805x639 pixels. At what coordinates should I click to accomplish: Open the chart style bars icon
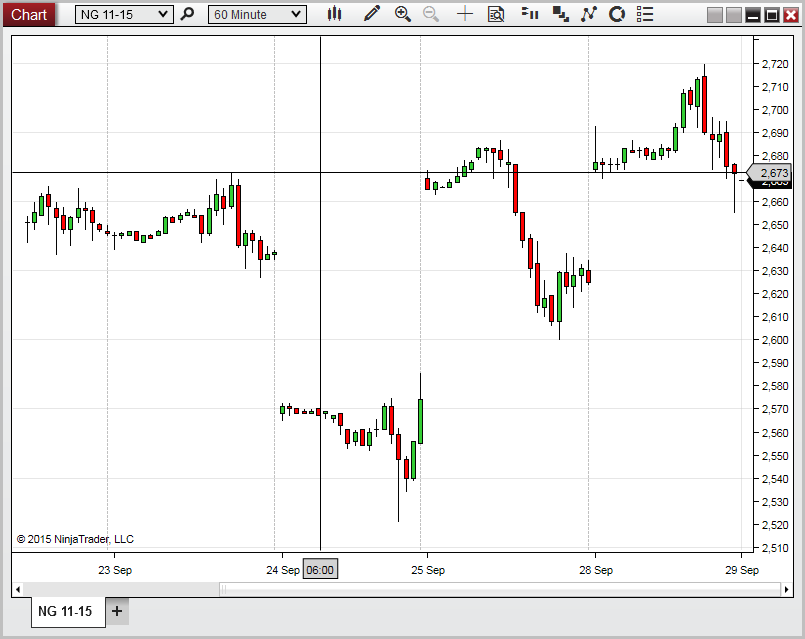tap(334, 14)
